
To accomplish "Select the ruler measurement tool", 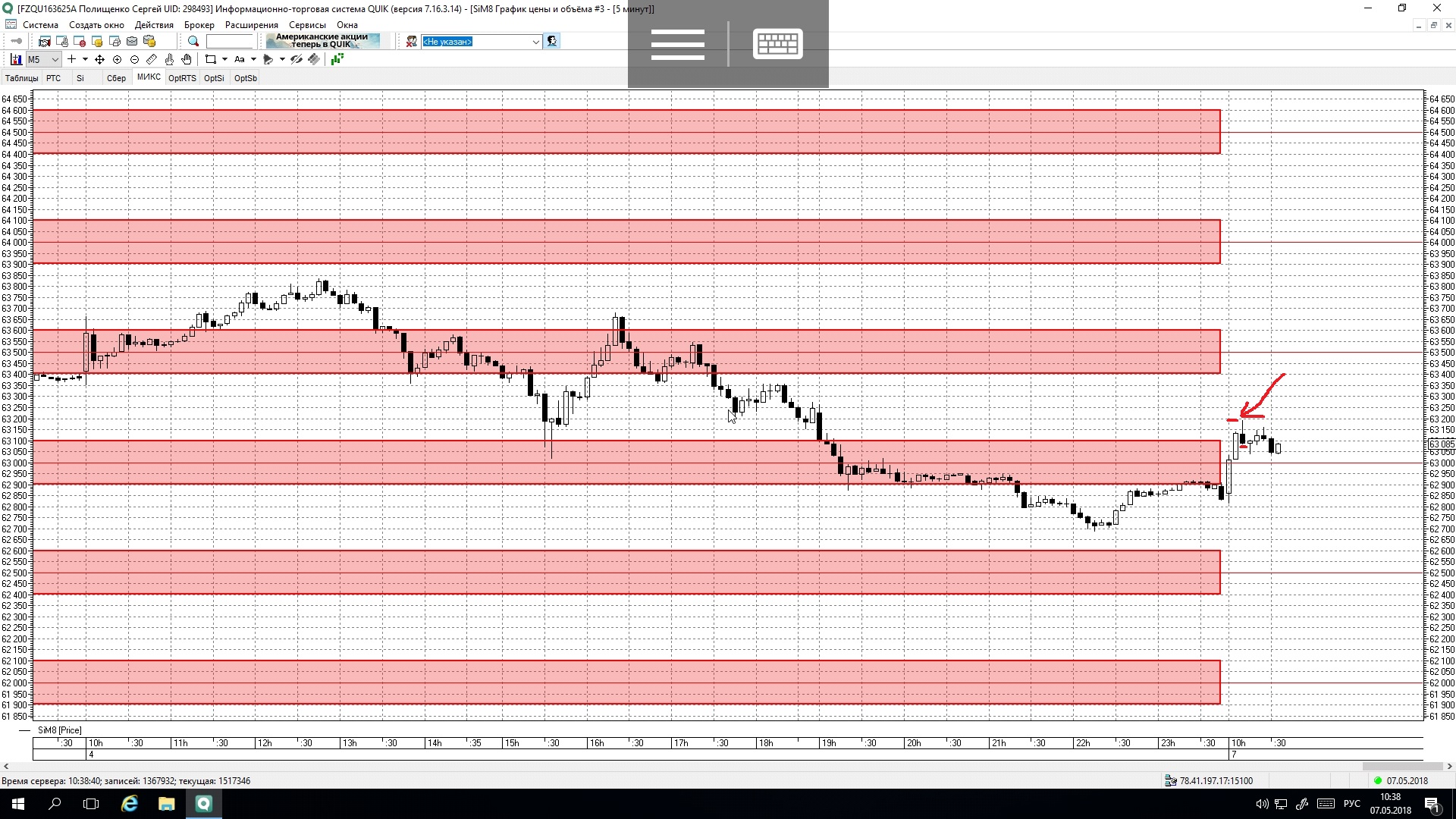I will 152,59.
